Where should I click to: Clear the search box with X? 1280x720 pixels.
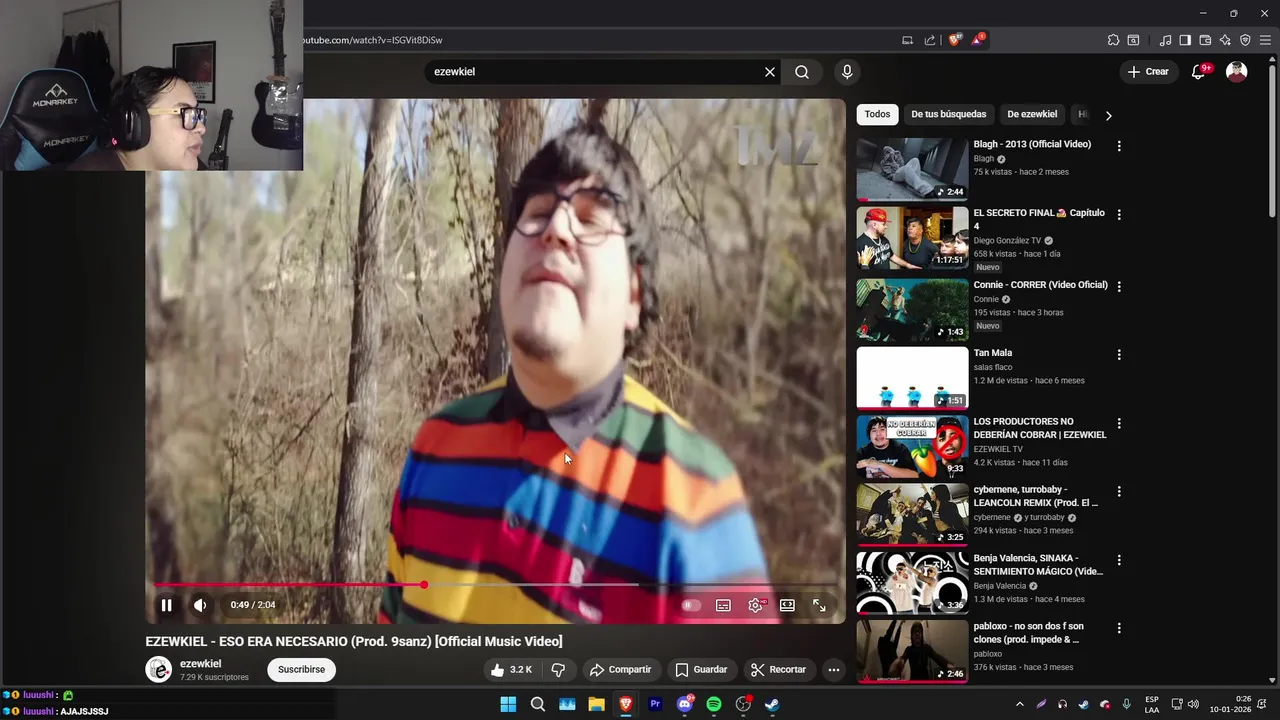coord(770,72)
